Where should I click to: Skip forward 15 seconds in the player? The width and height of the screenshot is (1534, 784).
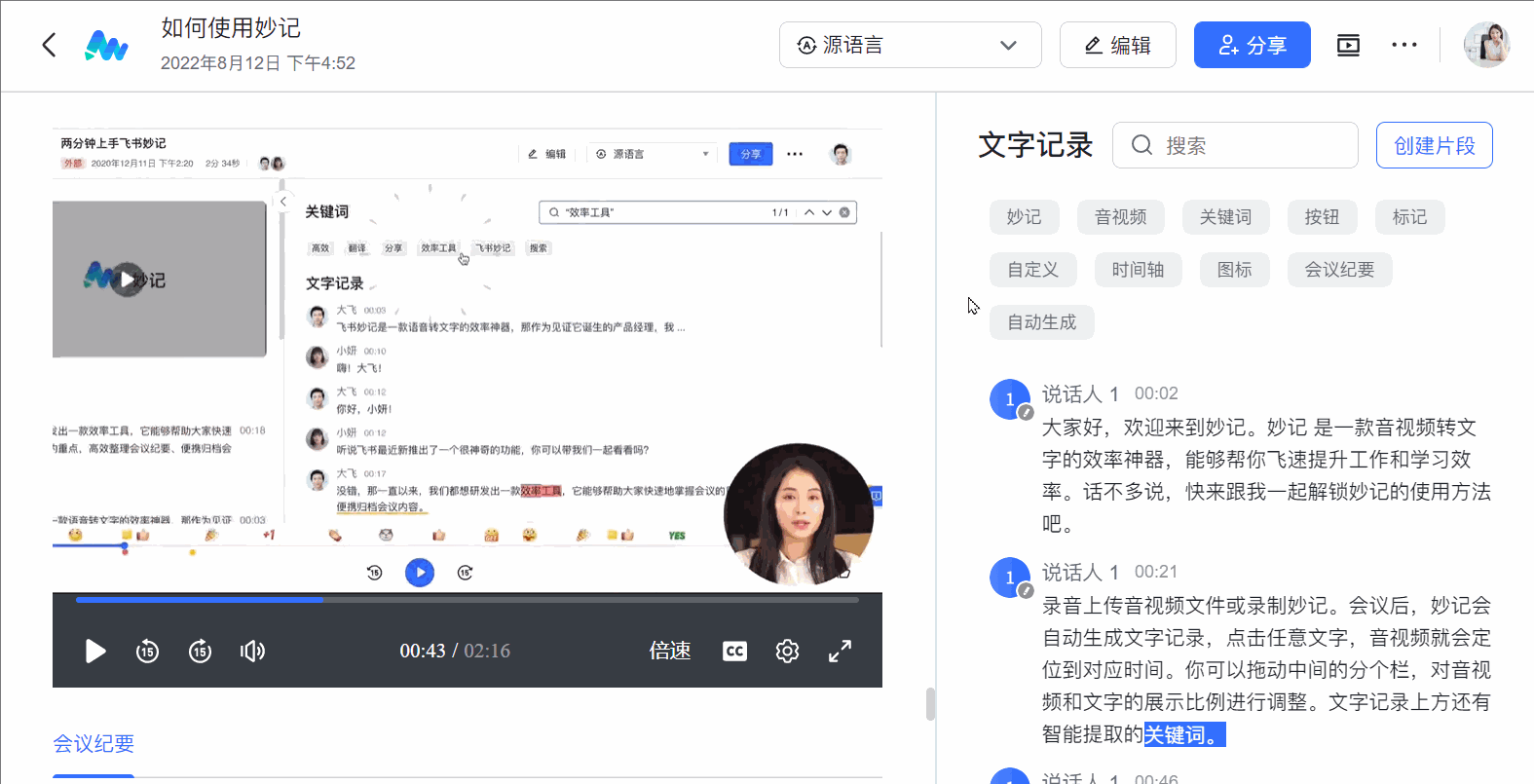point(200,651)
